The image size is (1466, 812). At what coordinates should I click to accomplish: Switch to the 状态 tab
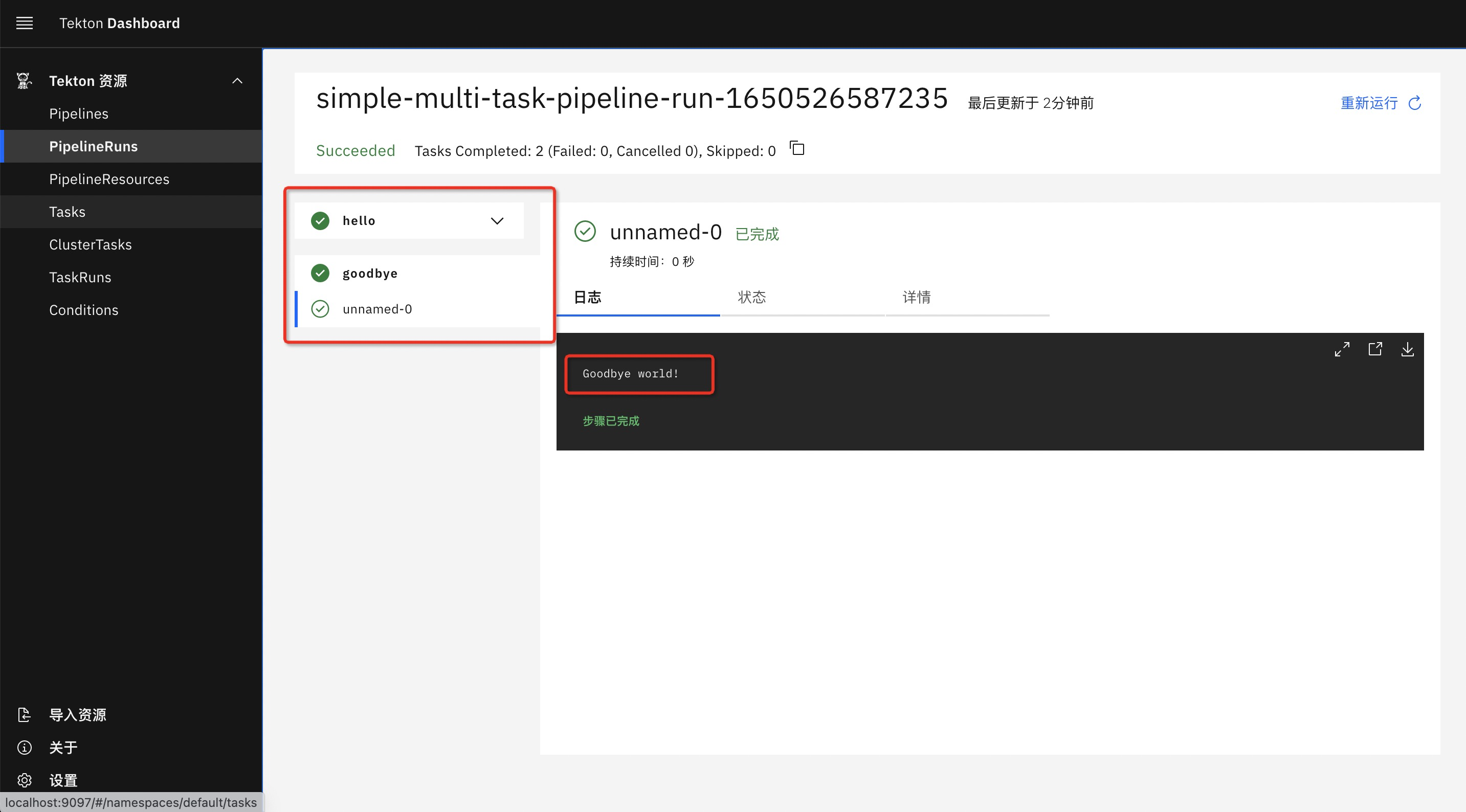[752, 297]
